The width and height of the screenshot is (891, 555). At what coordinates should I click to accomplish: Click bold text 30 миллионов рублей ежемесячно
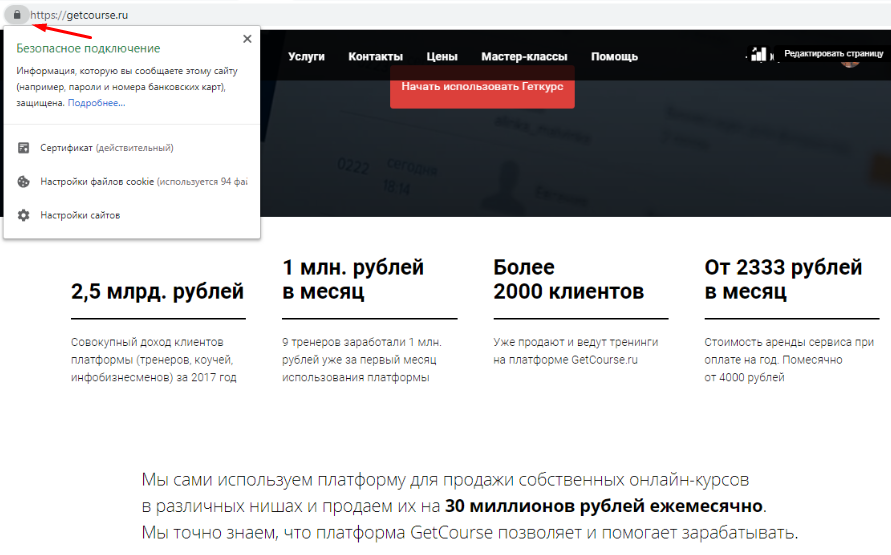[x=604, y=506]
